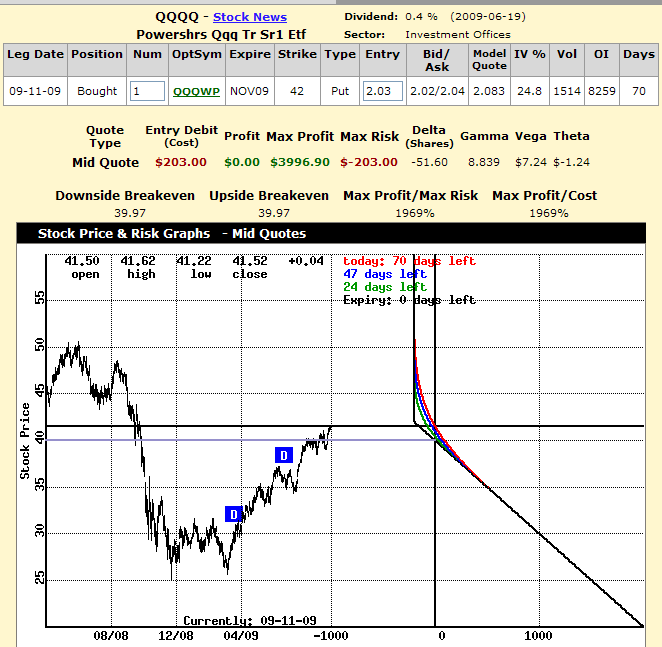This screenshot has width=662, height=647.
Task: Click the Max Profit/Cost heading
Action: pos(545,196)
